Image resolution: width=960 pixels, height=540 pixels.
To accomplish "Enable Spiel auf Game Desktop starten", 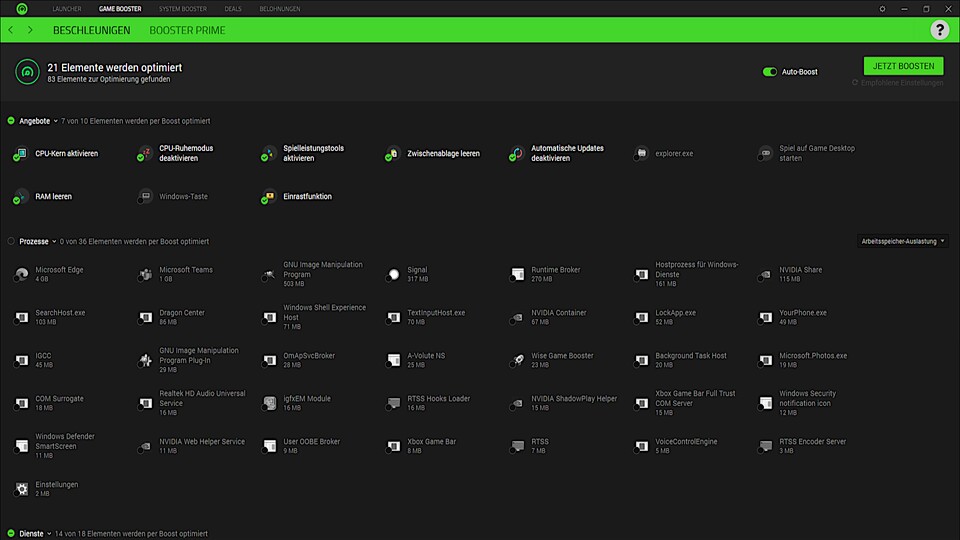I will [x=760, y=157].
